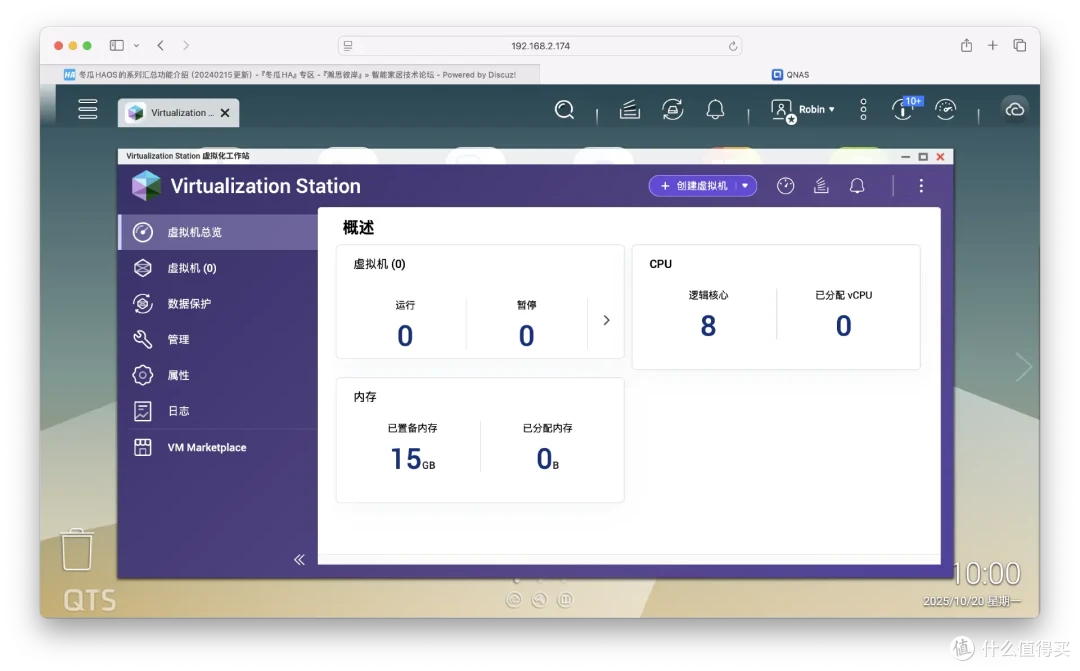Switch to 冬瓜HAOS forum Safari tab
The image size is (1080, 671).
click(290, 74)
